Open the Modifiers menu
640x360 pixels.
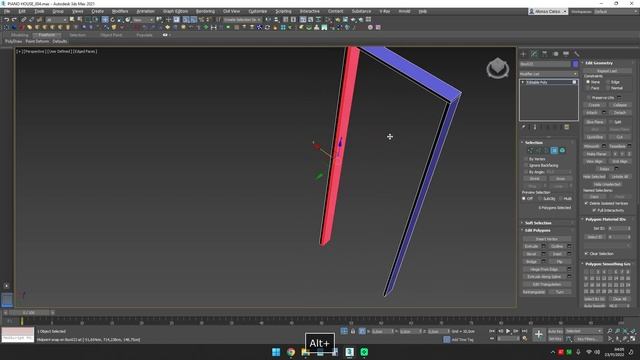click(120, 11)
